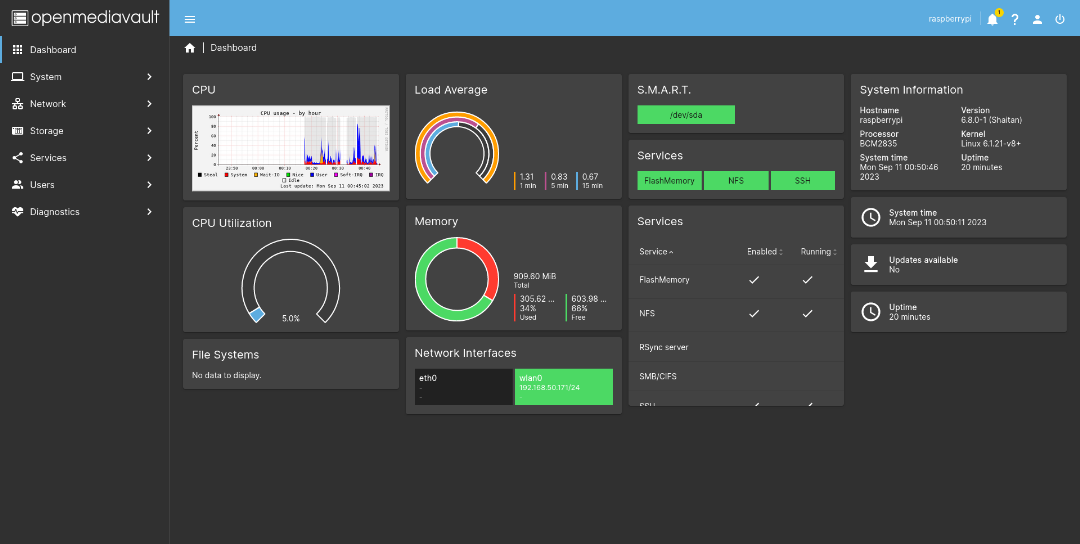Click the NFS running checkmark
Image resolution: width=1080 pixels, height=544 pixels.
808,313
